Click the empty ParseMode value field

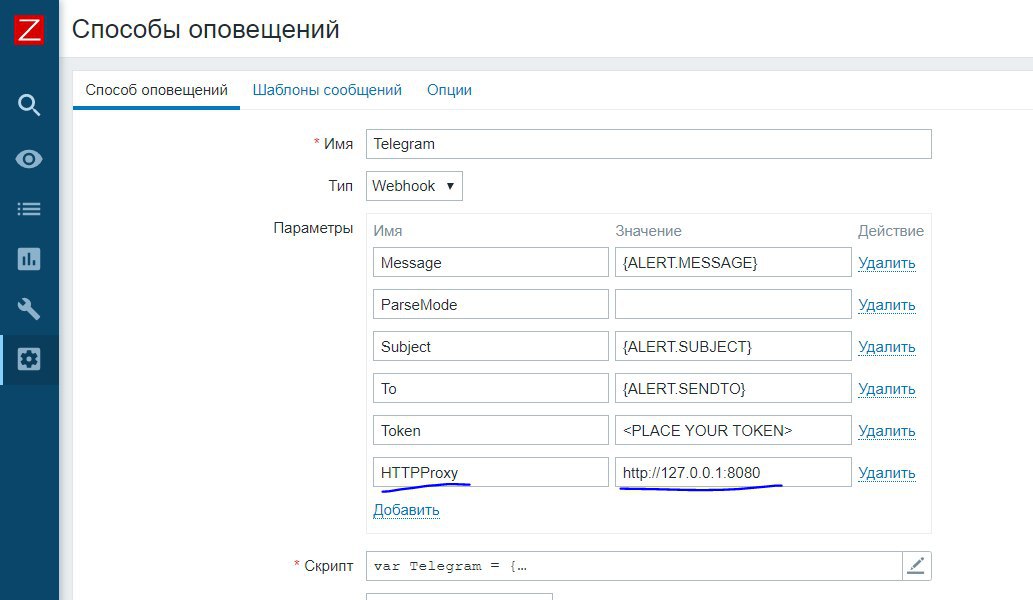[733, 304]
